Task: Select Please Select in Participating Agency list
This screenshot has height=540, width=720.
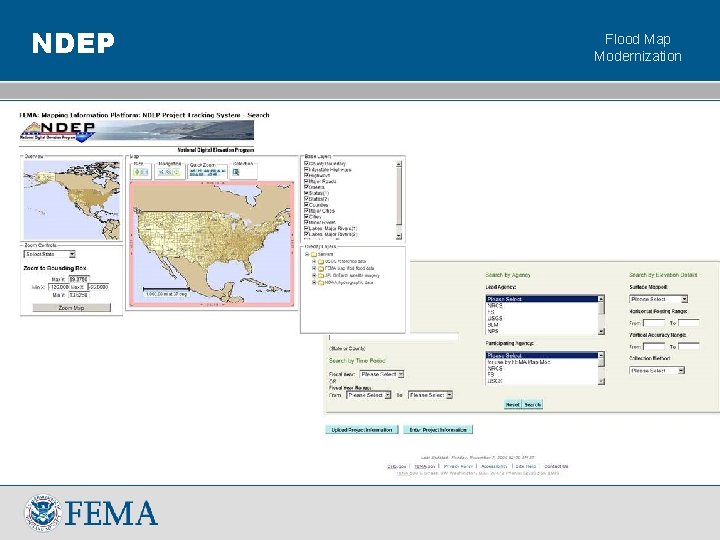Action: (542, 355)
